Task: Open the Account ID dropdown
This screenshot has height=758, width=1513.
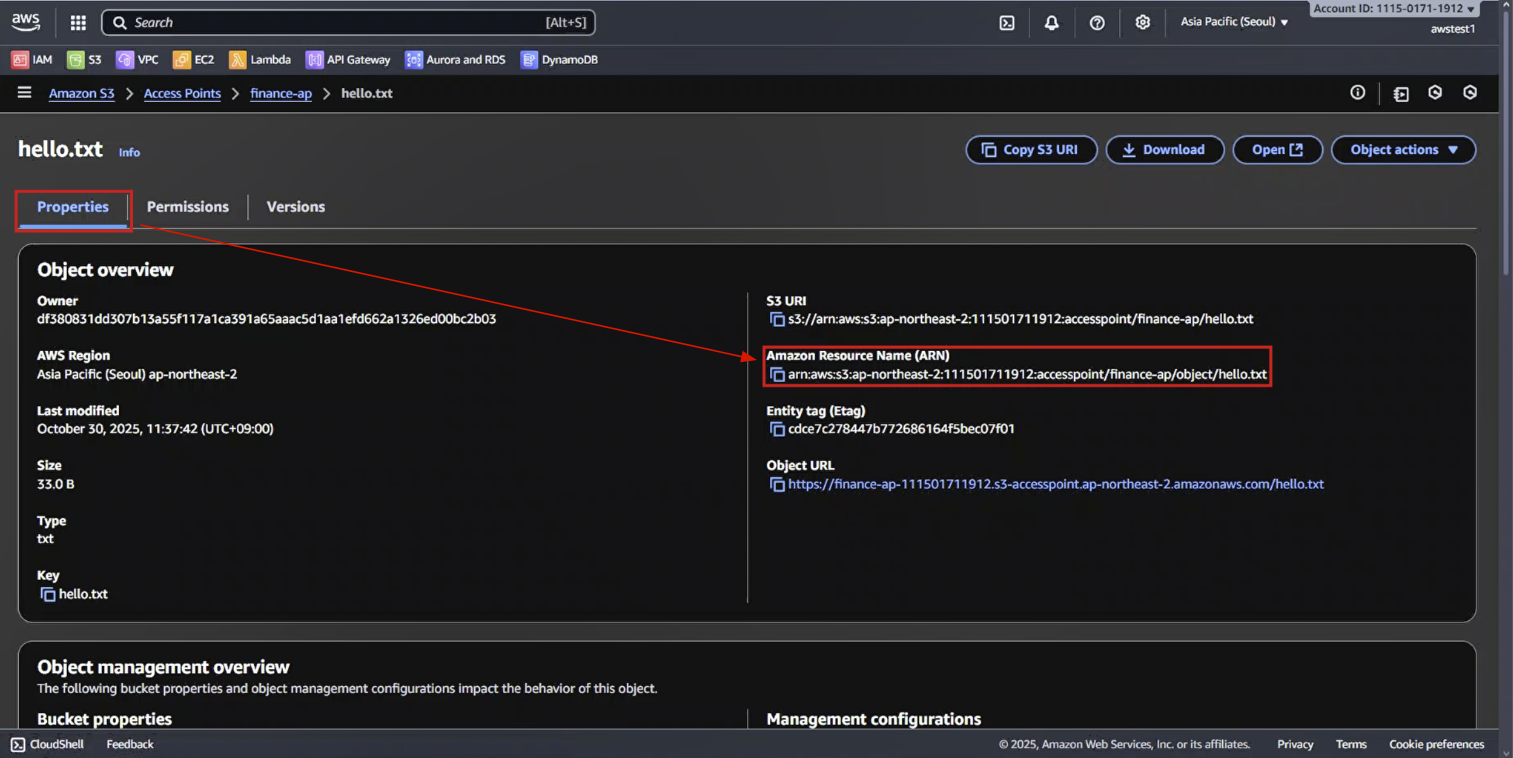Action: click(x=1394, y=8)
